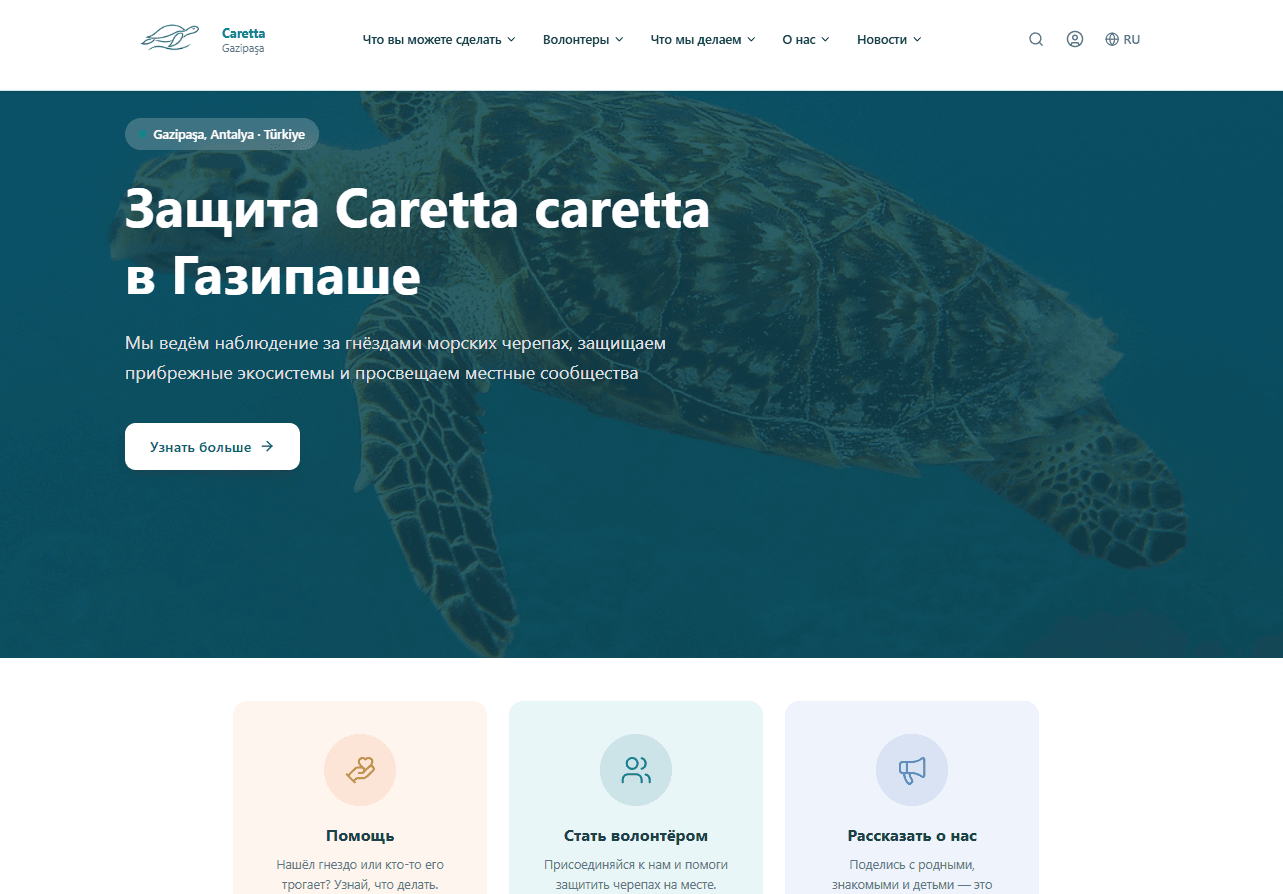Open the Помощь card title
Image resolution: width=1283 pixels, height=894 pixels.
click(x=360, y=836)
